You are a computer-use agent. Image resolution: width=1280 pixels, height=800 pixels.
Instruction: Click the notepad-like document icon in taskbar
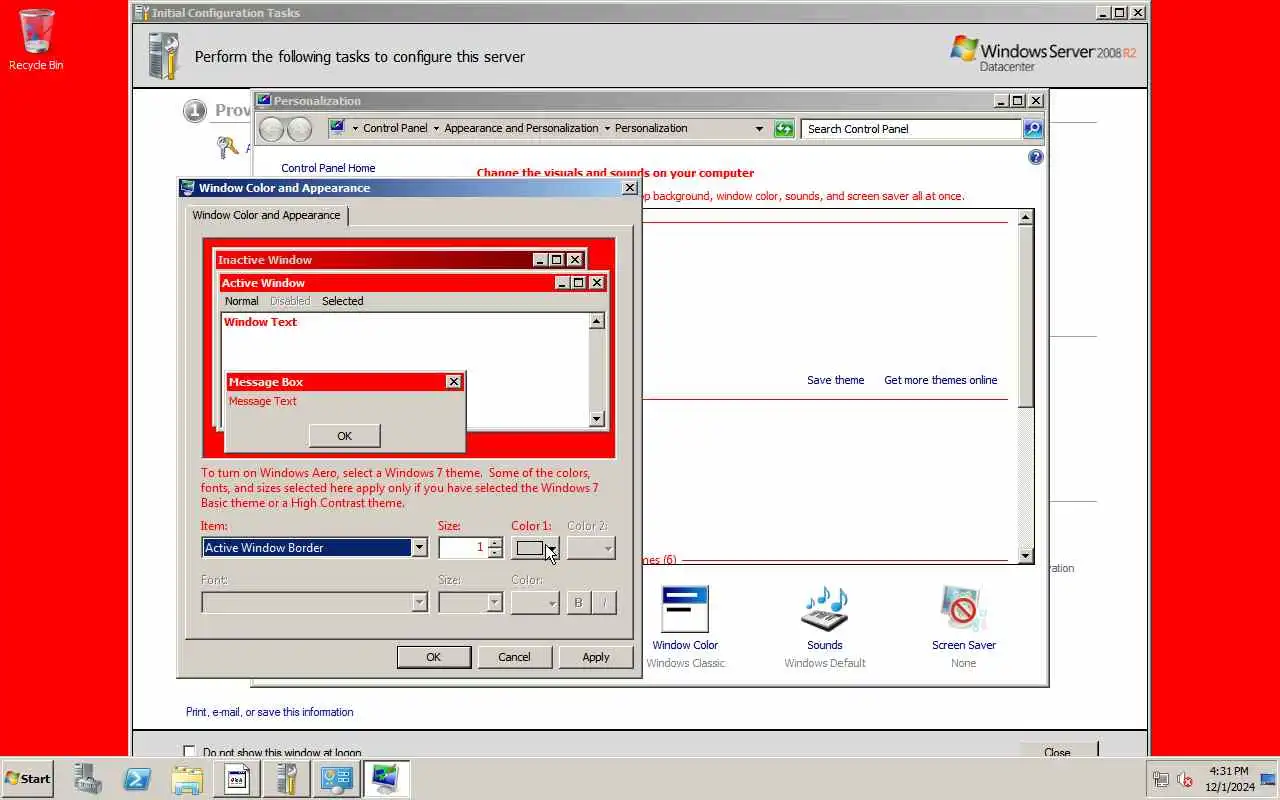pyautogui.click(x=237, y=778)
